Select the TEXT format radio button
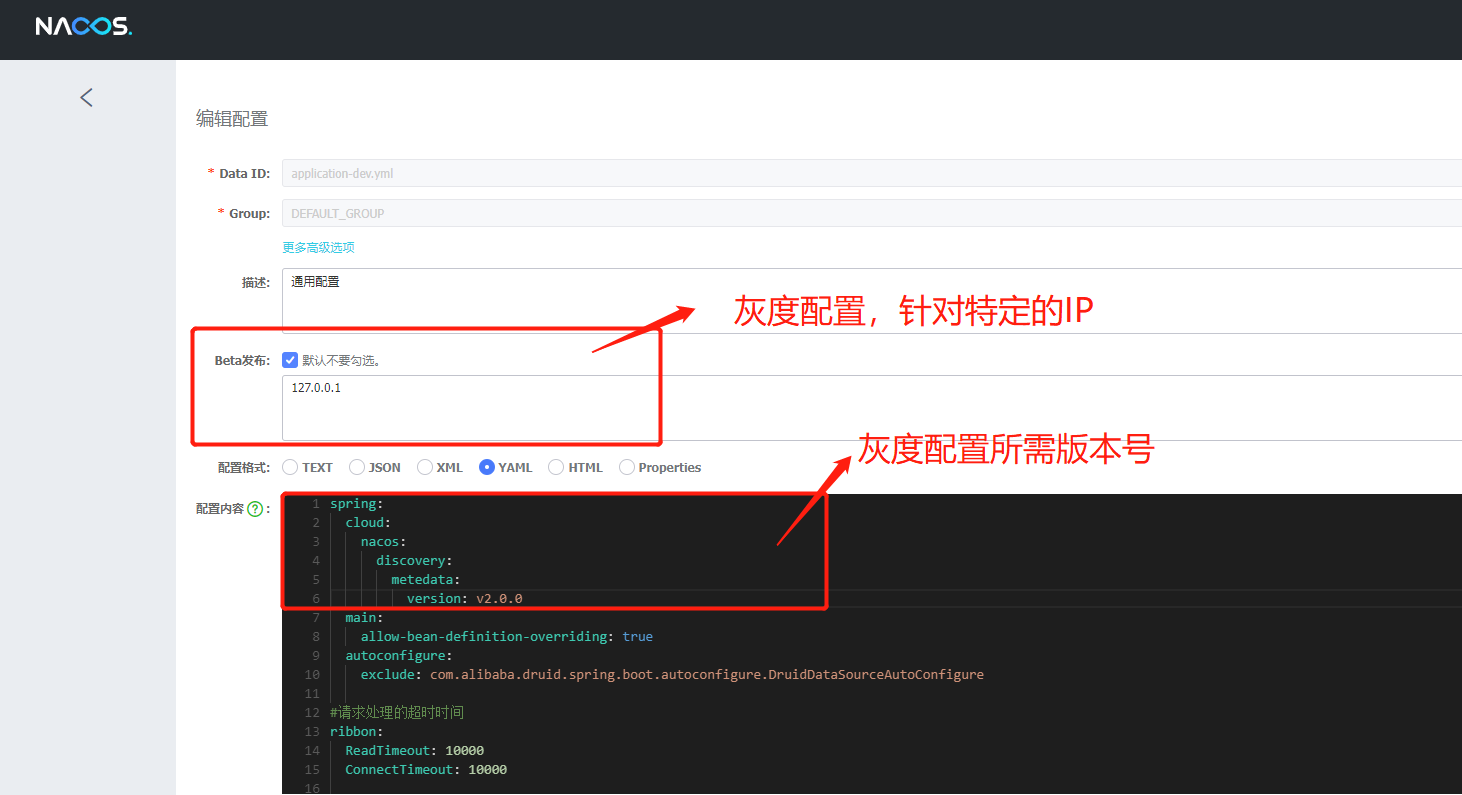The height and width of the screenshot is (795, 1462). [290, 467]
